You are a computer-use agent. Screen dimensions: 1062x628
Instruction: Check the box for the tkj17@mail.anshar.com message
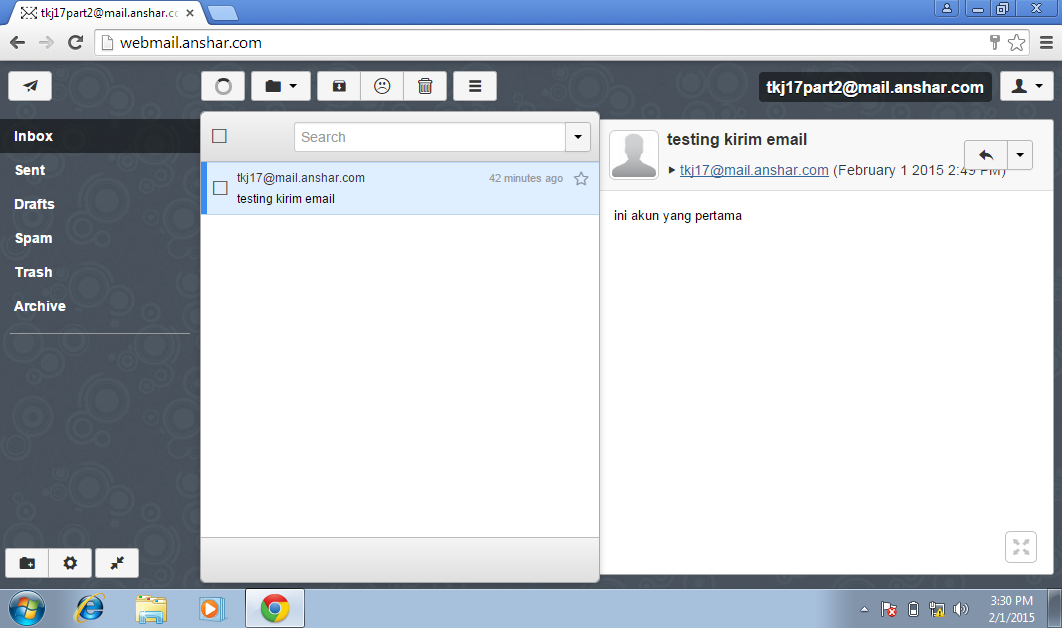[x=220, y=188]
